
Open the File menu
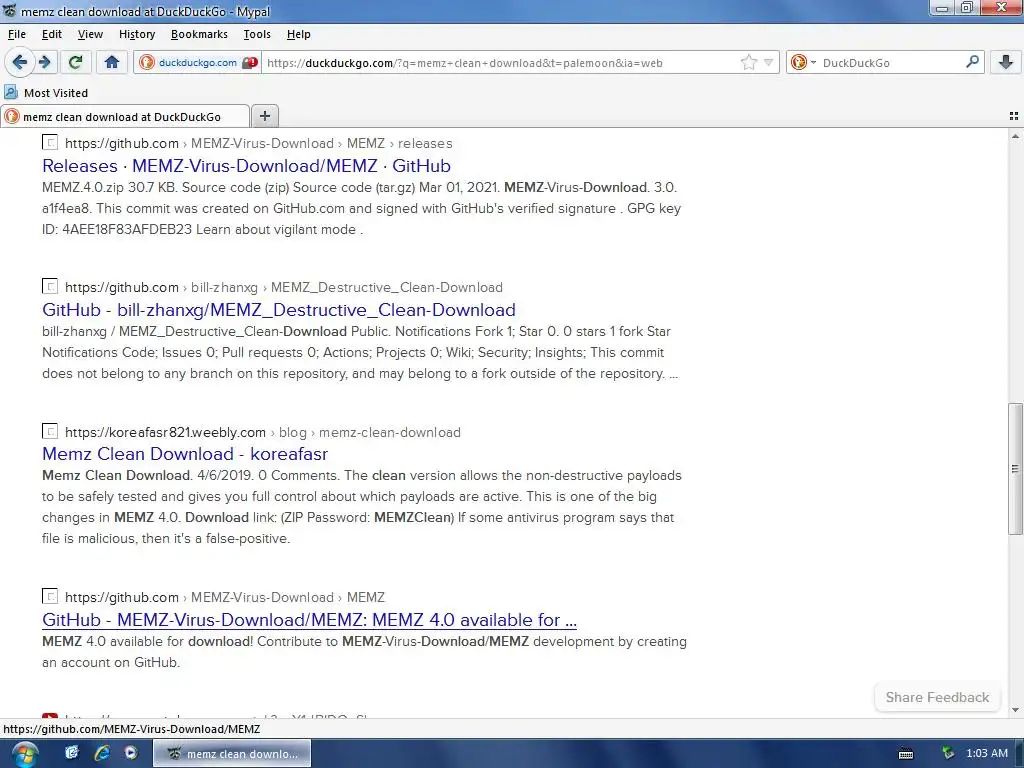(17, 34)
